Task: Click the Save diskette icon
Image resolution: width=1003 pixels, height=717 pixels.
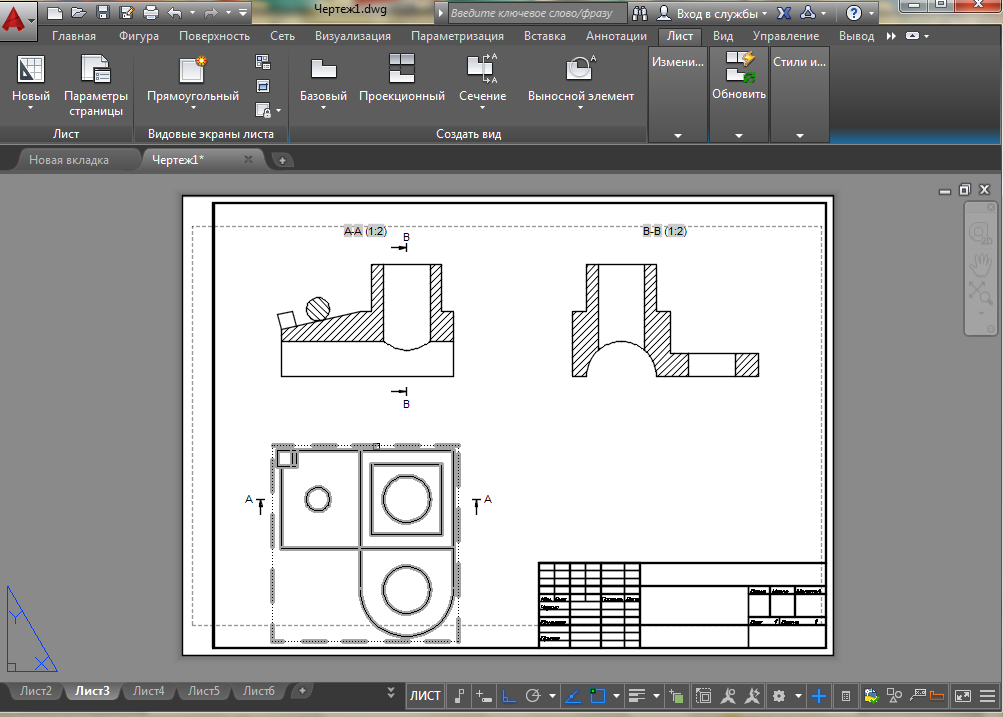Action: [102, 12]
